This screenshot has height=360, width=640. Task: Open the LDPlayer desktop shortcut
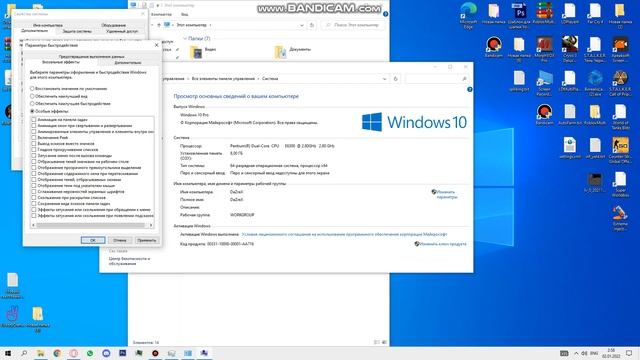[x=569, y=13]
